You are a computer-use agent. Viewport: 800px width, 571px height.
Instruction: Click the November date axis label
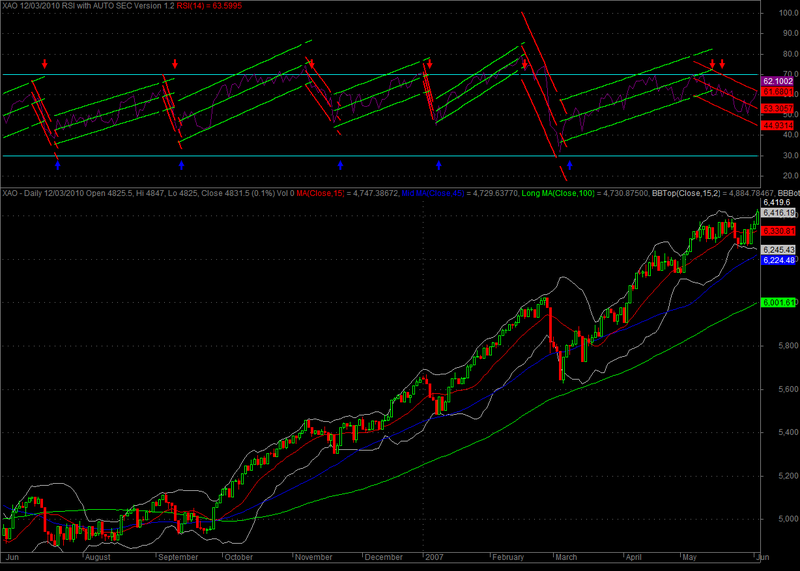point(313,557)
